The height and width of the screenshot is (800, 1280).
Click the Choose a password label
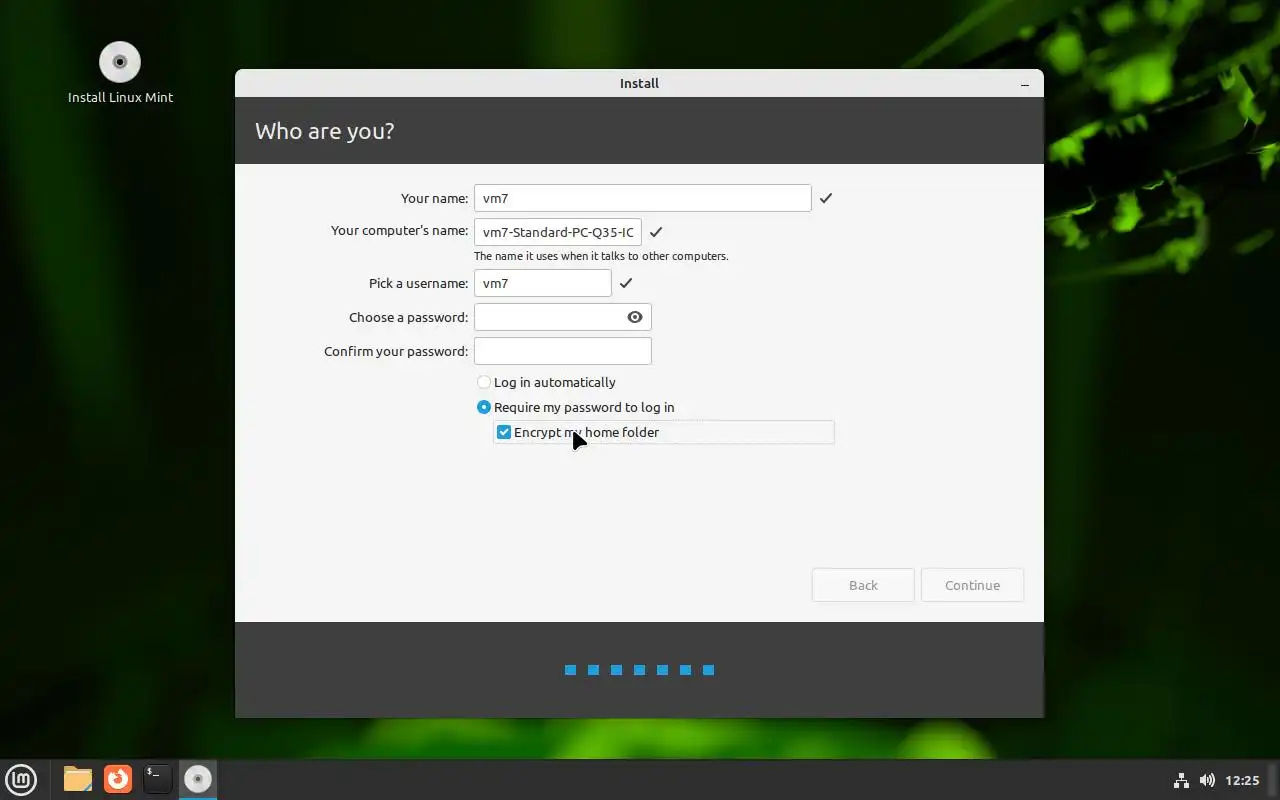point(408,317)
